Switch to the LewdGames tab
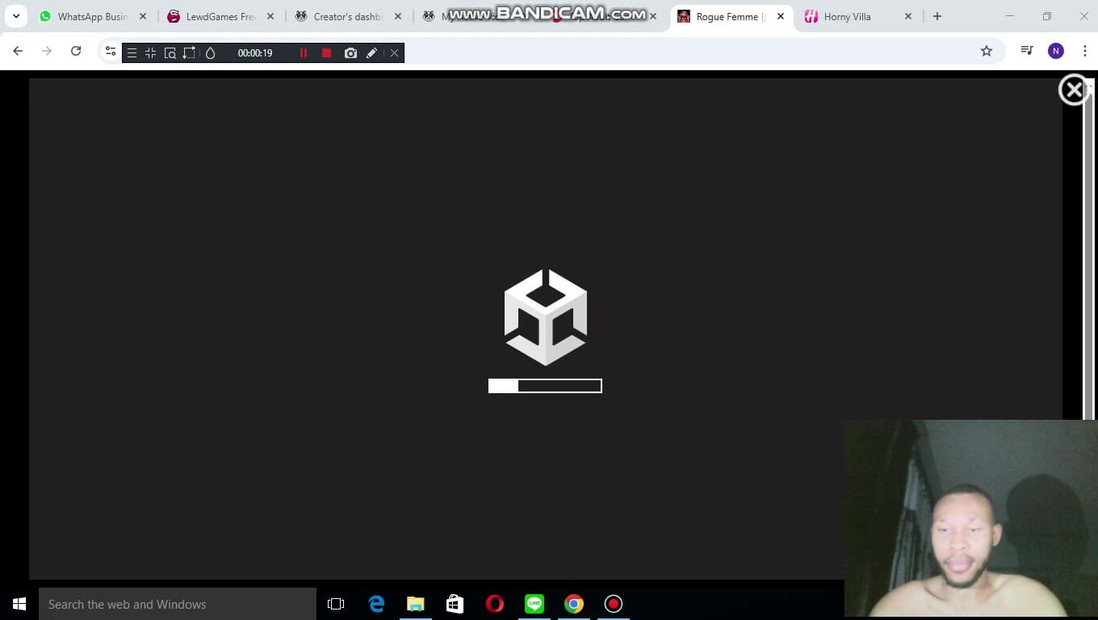This screenshot has height=620, width=1098. click(x=221, y=16)
